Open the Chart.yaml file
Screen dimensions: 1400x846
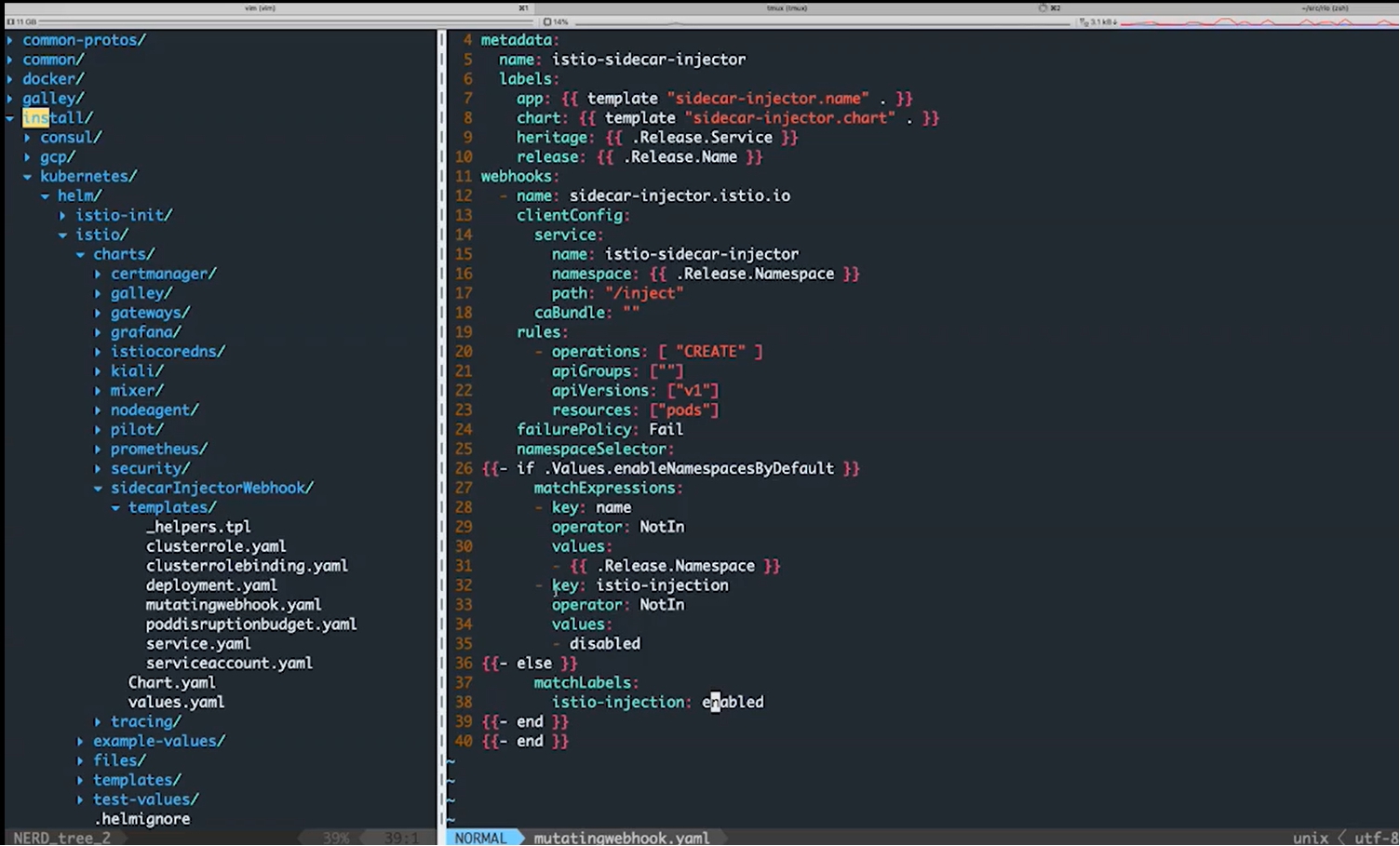172,684
